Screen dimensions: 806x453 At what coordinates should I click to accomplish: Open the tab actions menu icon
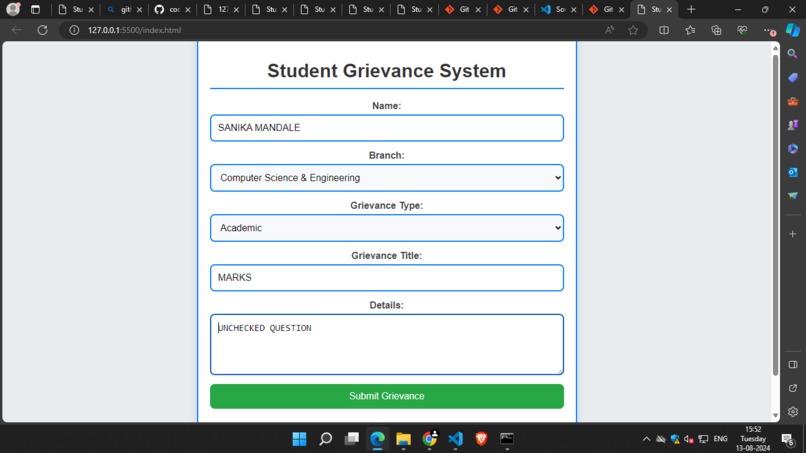pyautogui.click(x=35, y=9)
